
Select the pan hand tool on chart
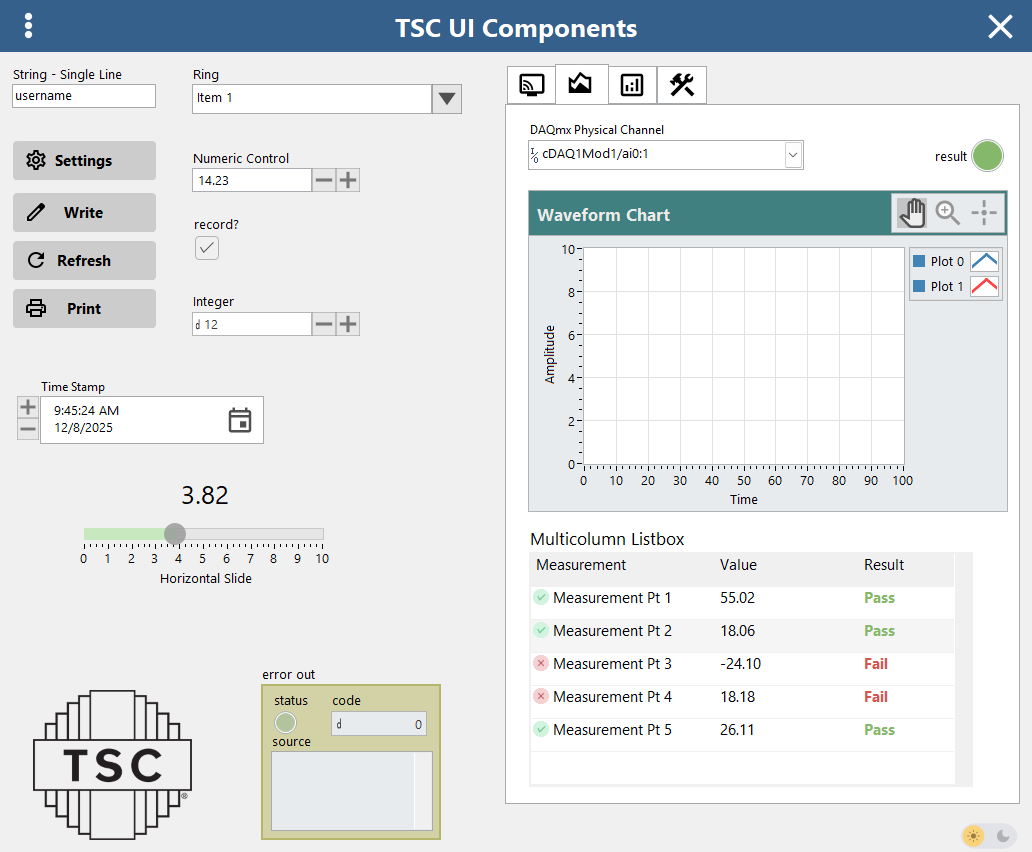click(x=911, y=212)
